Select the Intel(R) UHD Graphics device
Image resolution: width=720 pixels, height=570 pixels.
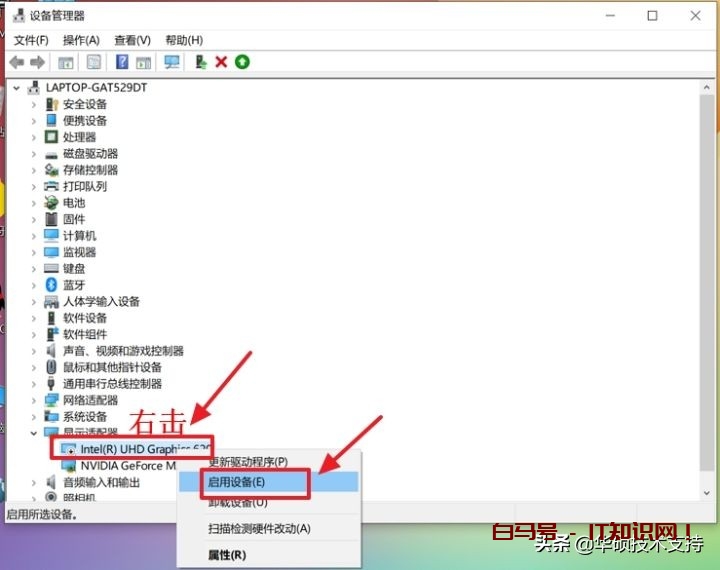coord(140,449)
